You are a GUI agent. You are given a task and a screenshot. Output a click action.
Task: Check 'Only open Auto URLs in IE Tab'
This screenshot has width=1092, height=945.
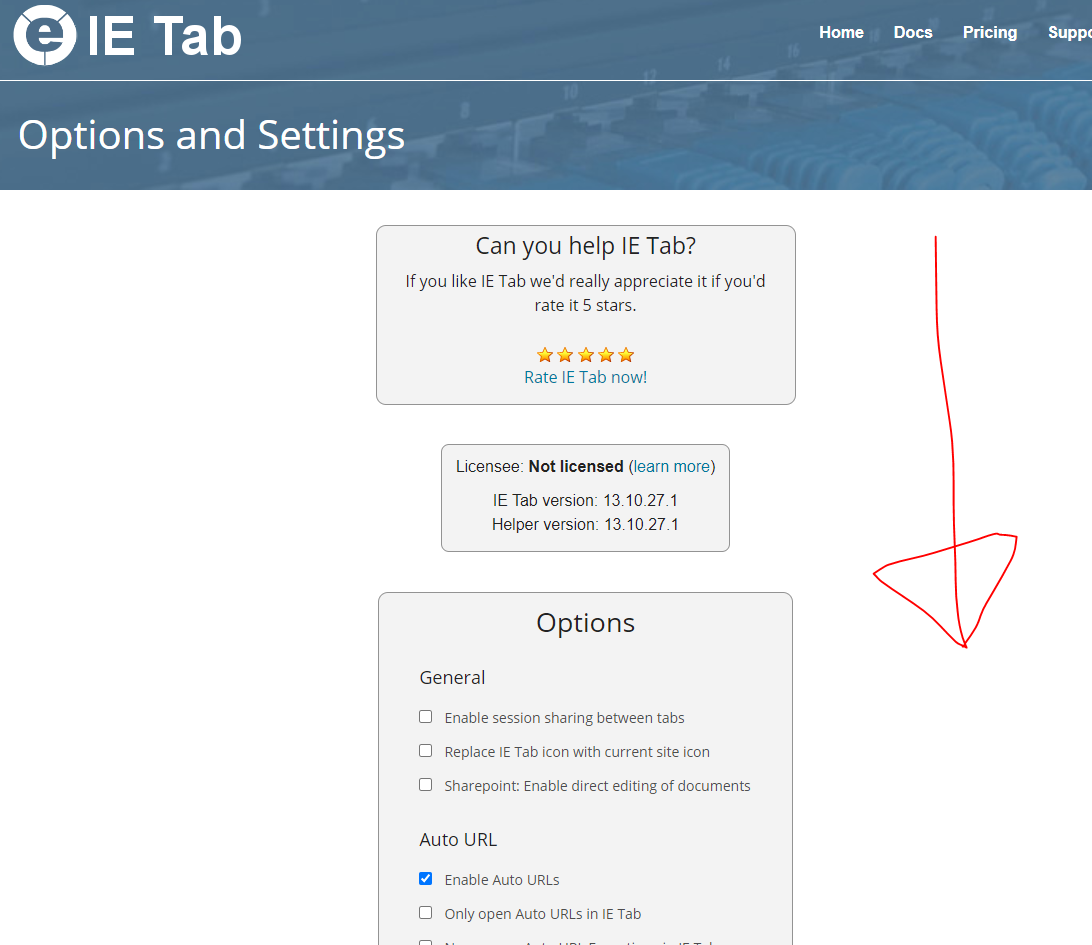[x=426, y=913]
